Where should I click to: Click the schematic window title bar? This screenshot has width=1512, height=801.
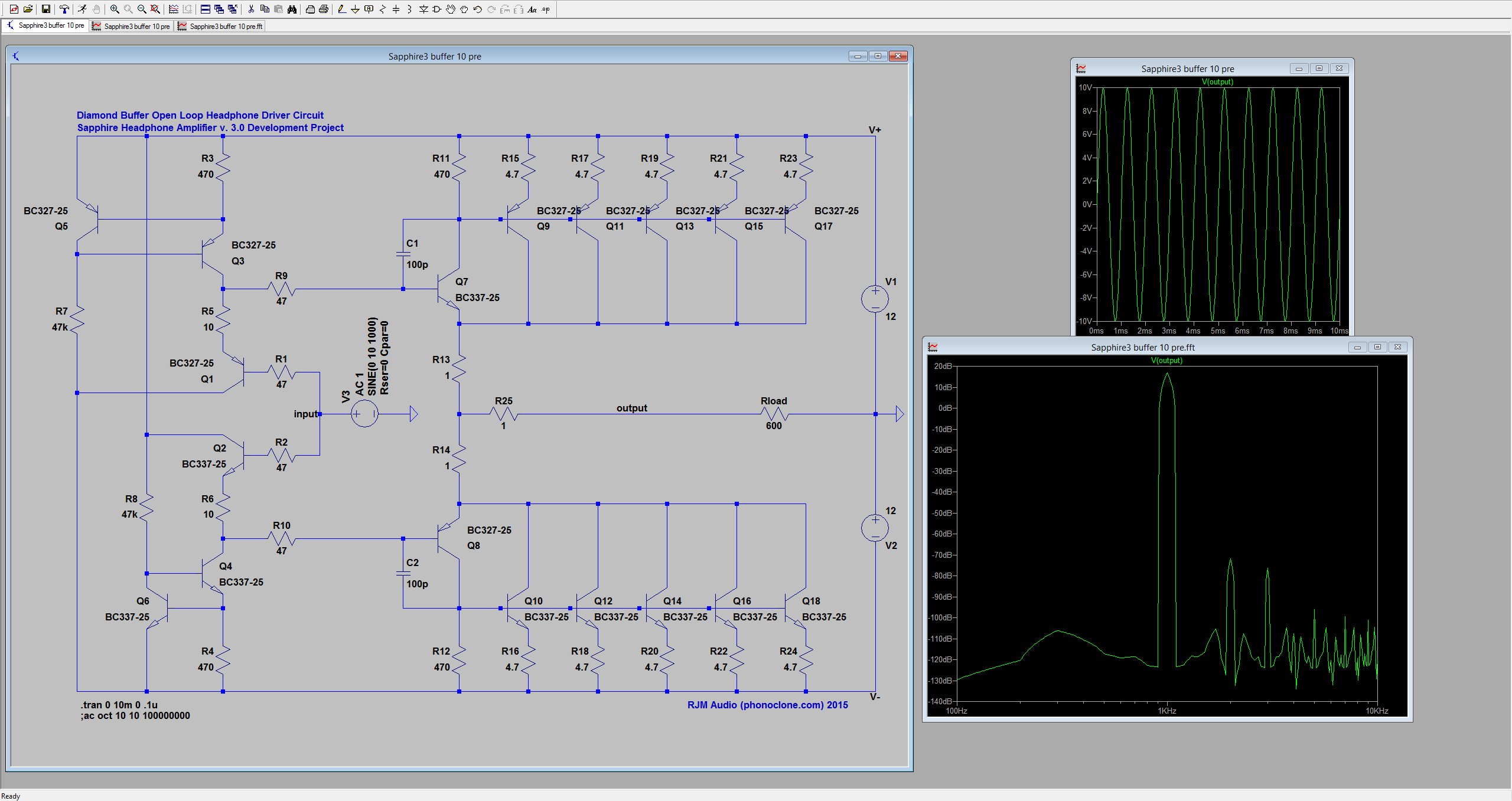coord(435,56)
